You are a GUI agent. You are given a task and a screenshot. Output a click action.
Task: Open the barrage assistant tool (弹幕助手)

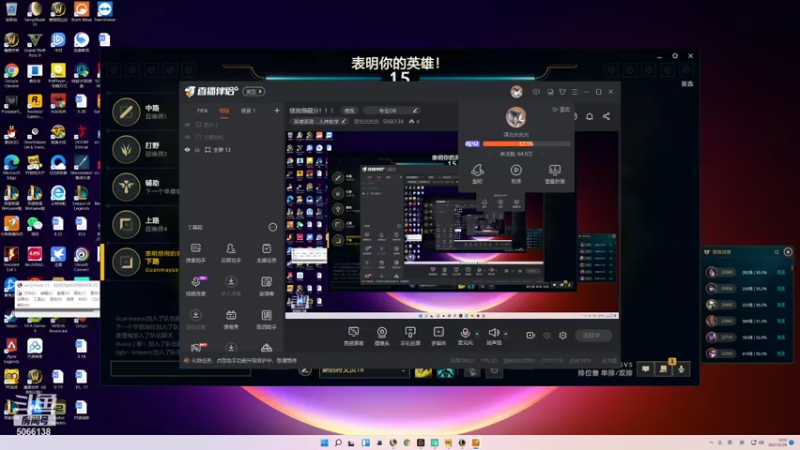(x=195, y=253)
